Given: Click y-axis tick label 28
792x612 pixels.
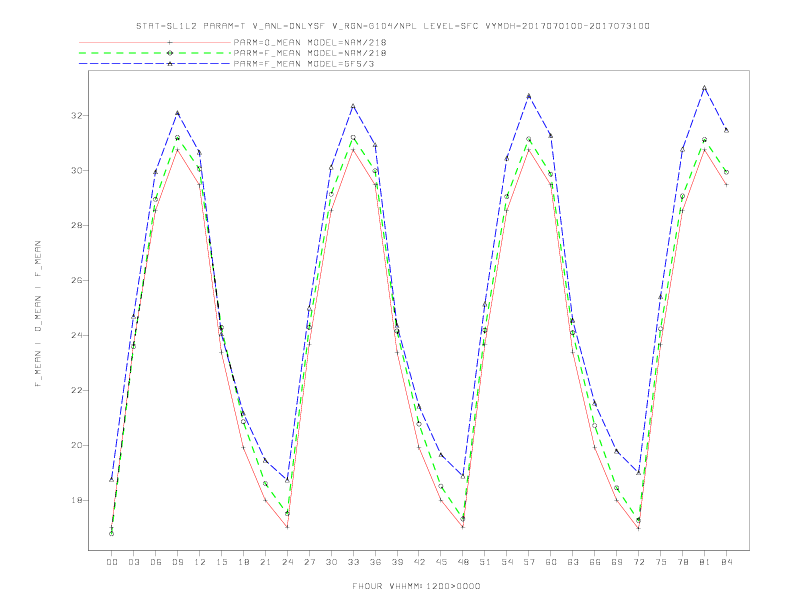Looking at the screenshot, I should click(77, 226).
